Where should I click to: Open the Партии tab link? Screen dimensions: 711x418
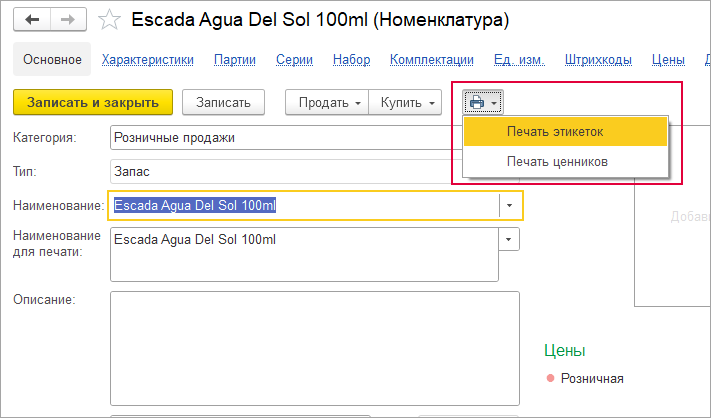pos(235,59)
